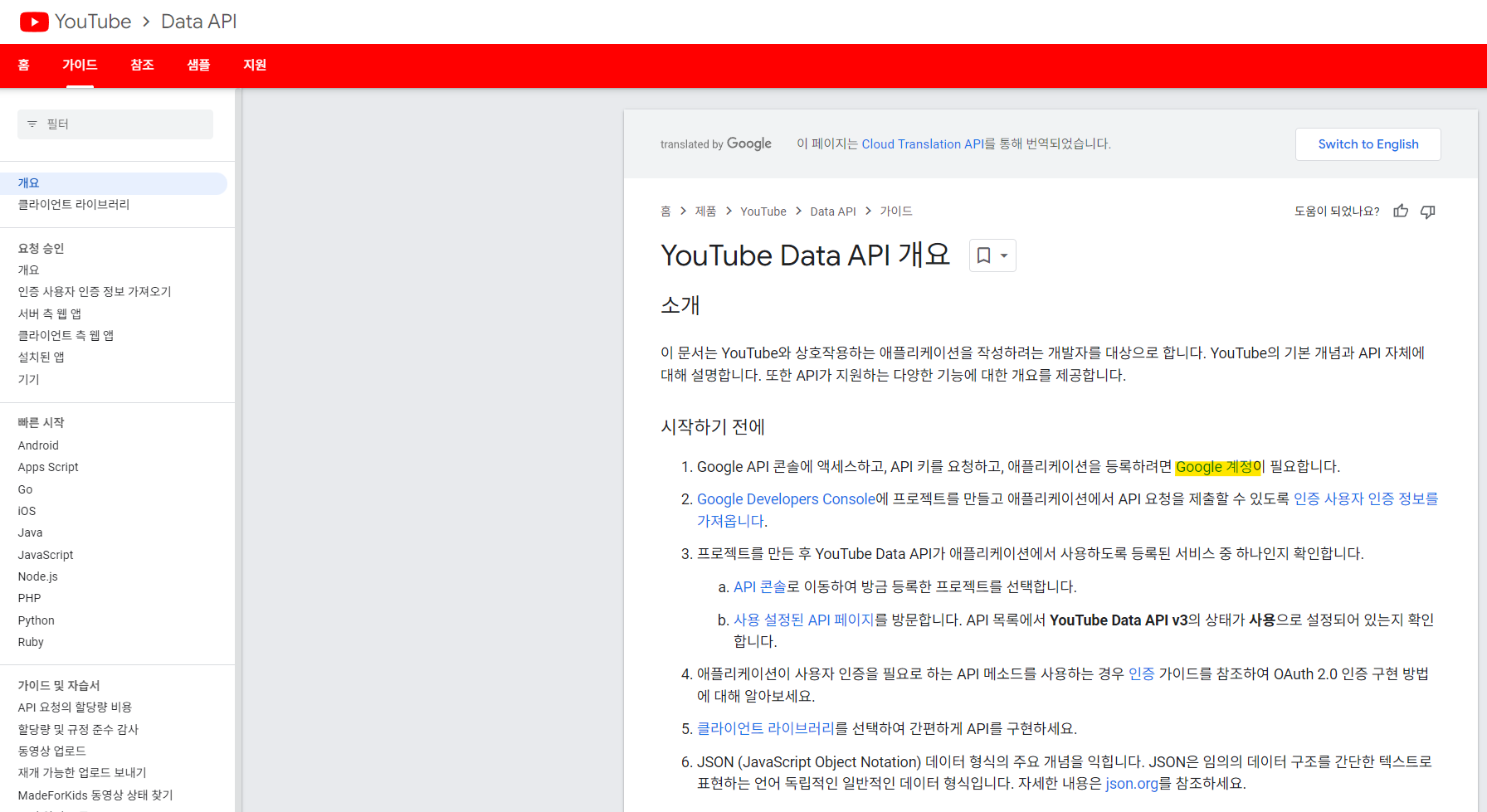Select highlighted 개요 in sidebar

(114, 183)
